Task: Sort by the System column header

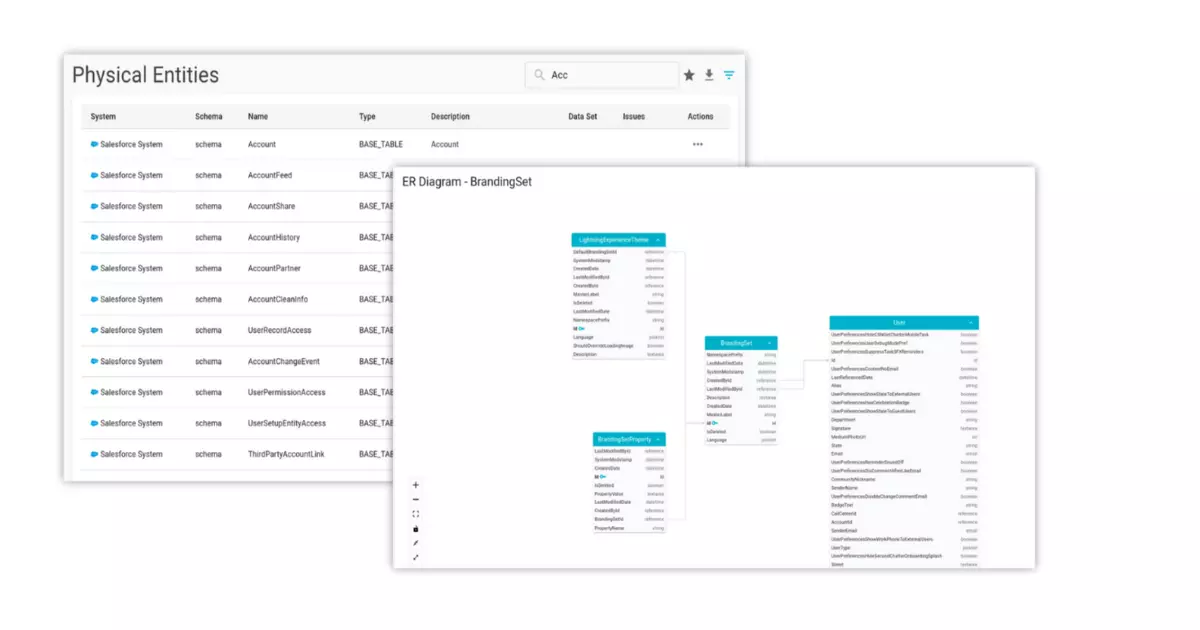Action: click(103, 116)
